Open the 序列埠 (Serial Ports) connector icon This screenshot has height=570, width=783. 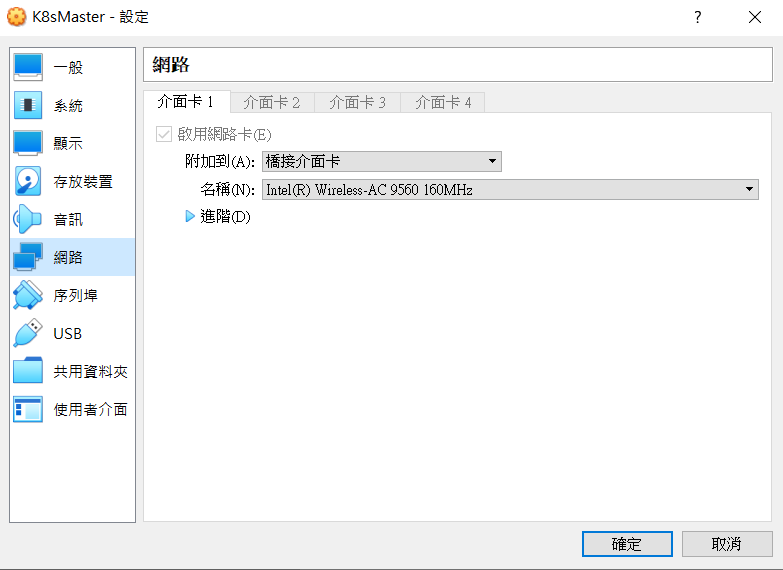28,295
